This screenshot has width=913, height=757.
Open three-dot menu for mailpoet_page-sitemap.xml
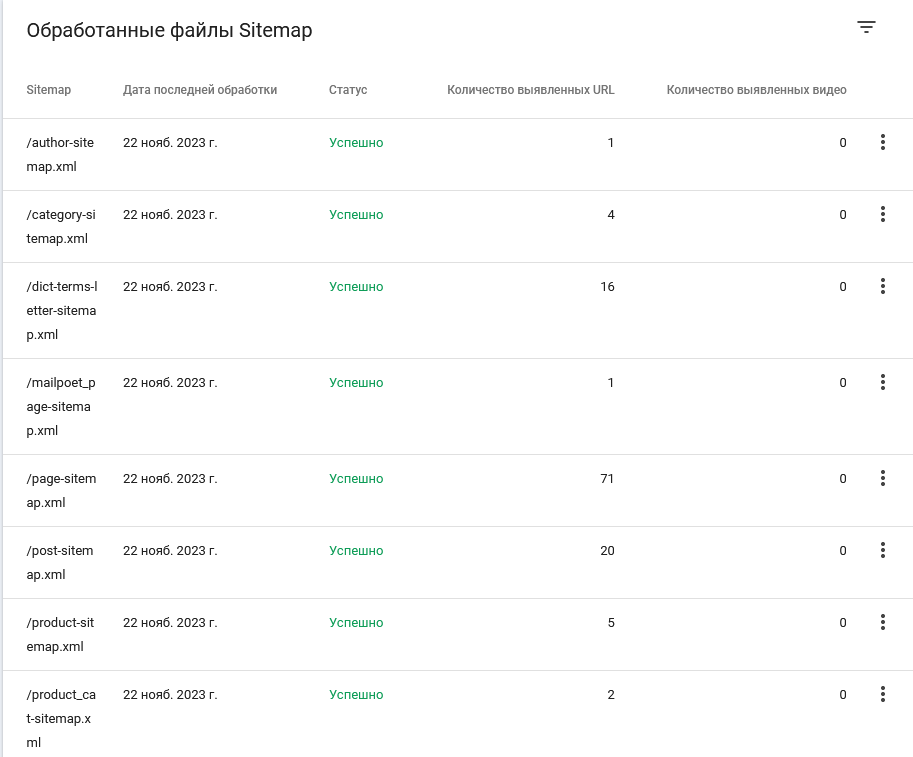(x=883, y=382)
